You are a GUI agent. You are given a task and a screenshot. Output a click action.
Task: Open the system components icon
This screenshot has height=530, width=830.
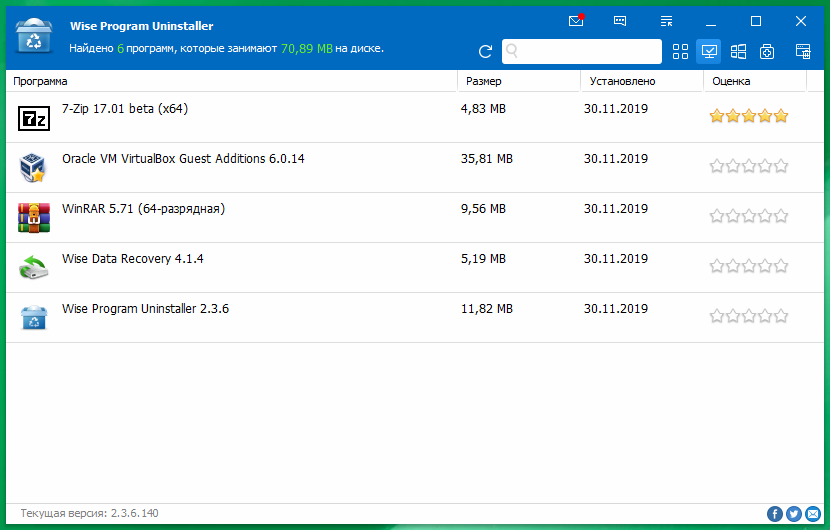point(767,51)
